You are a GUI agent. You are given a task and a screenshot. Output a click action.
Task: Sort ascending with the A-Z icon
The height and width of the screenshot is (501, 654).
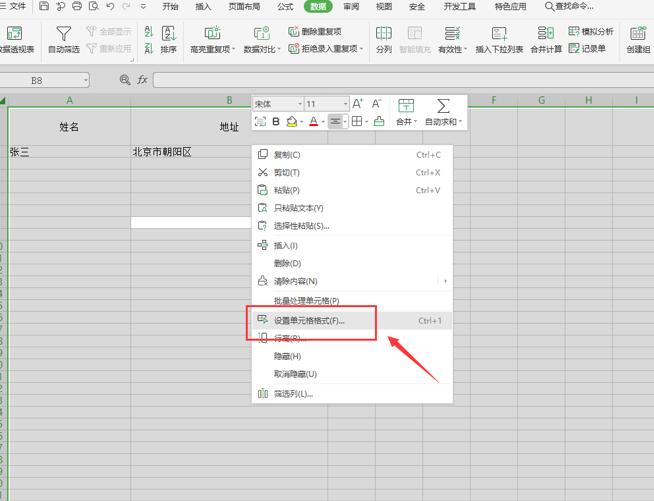[148, 31]
